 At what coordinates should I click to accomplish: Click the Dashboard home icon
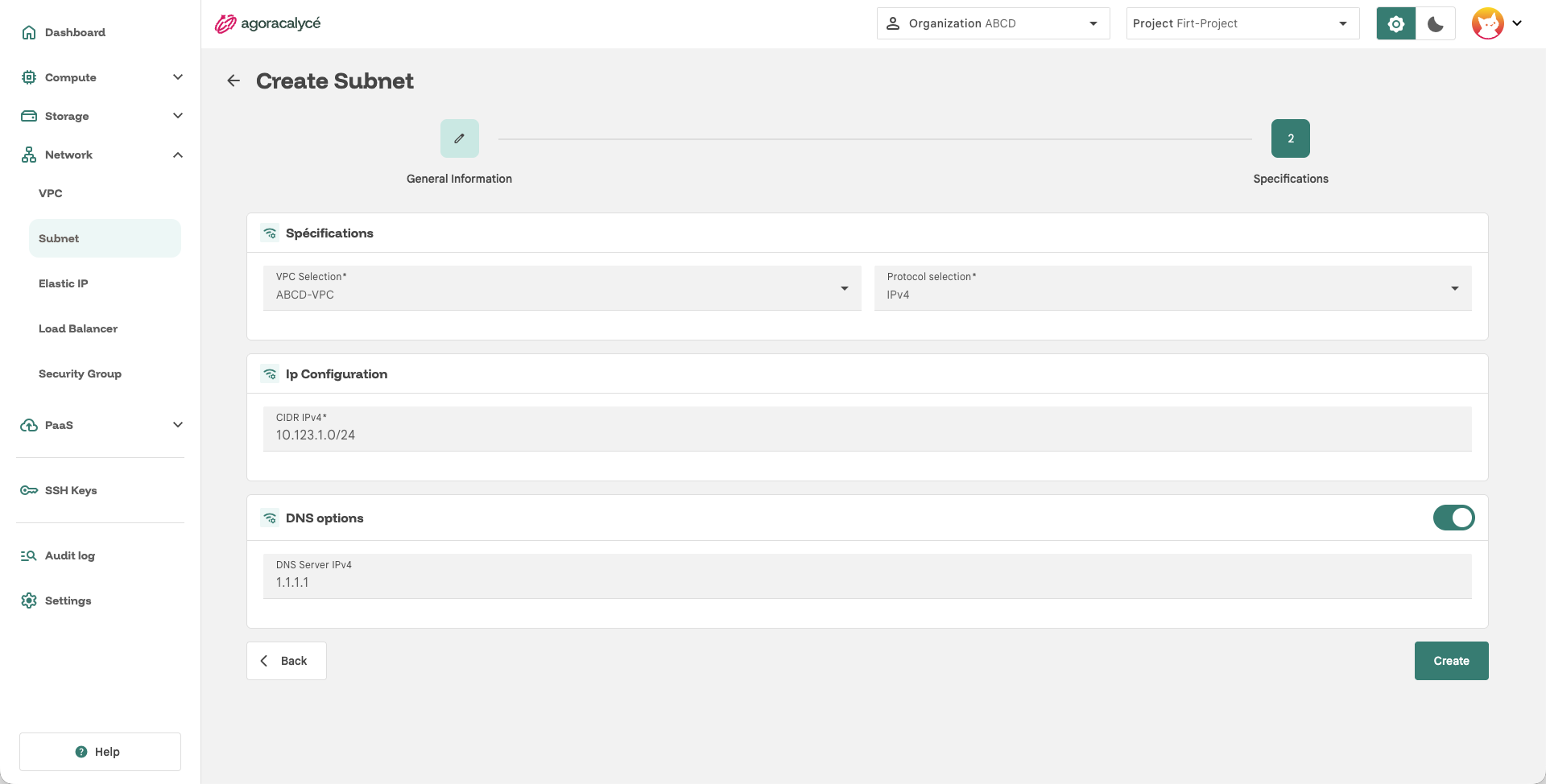pyautogui.click(x=29, y=32)
